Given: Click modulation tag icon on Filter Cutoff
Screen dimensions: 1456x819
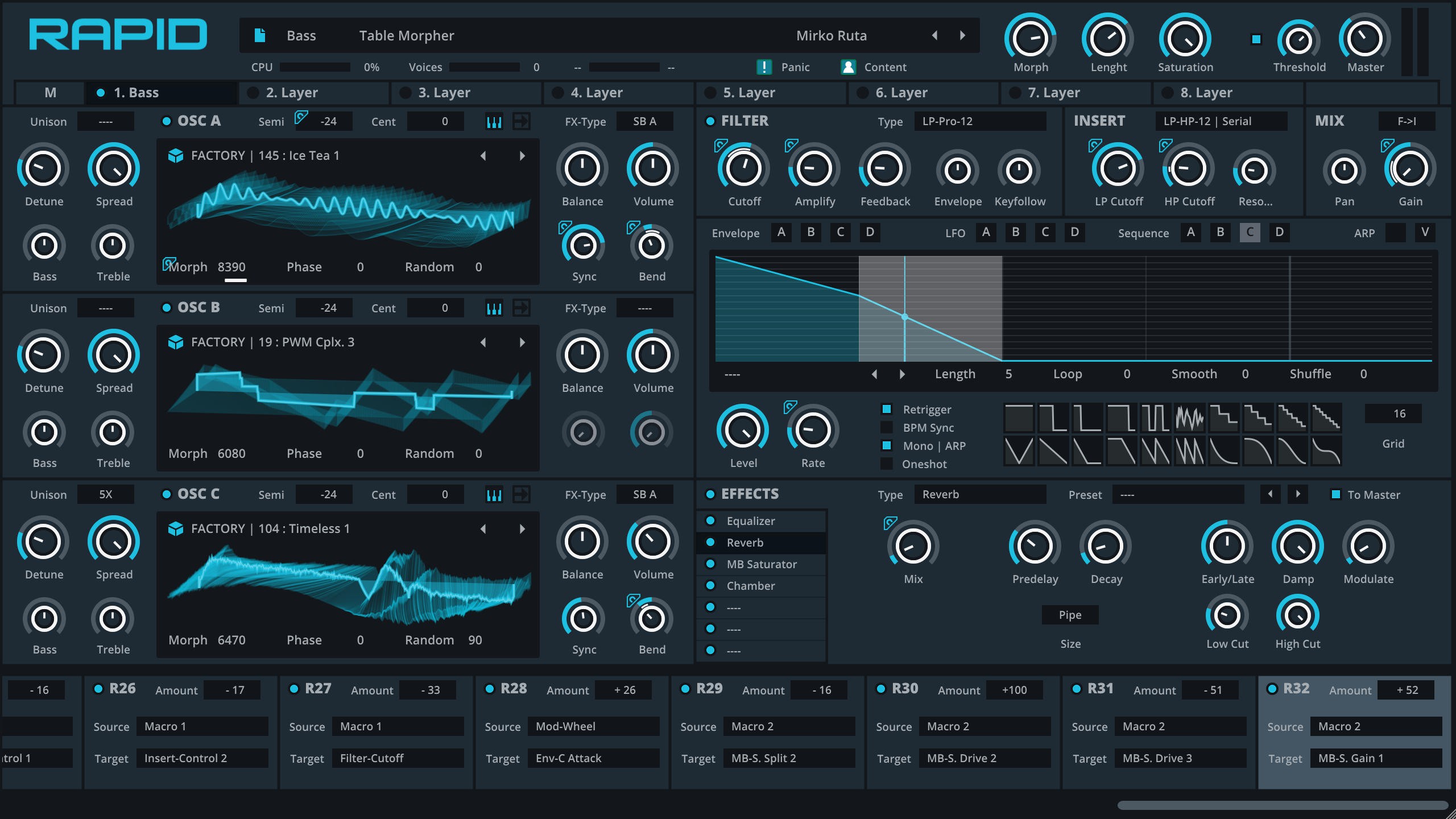Looking at the screenshot, I should click(721, 146).
